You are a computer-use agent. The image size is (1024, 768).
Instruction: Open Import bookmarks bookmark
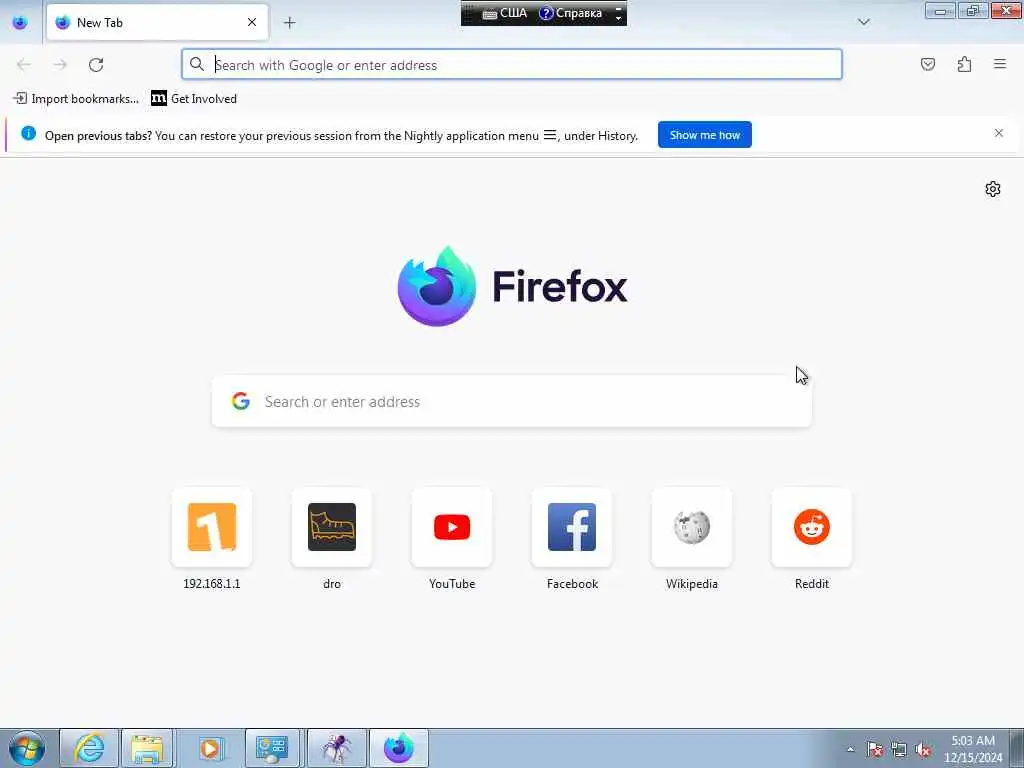click(76, 99)
